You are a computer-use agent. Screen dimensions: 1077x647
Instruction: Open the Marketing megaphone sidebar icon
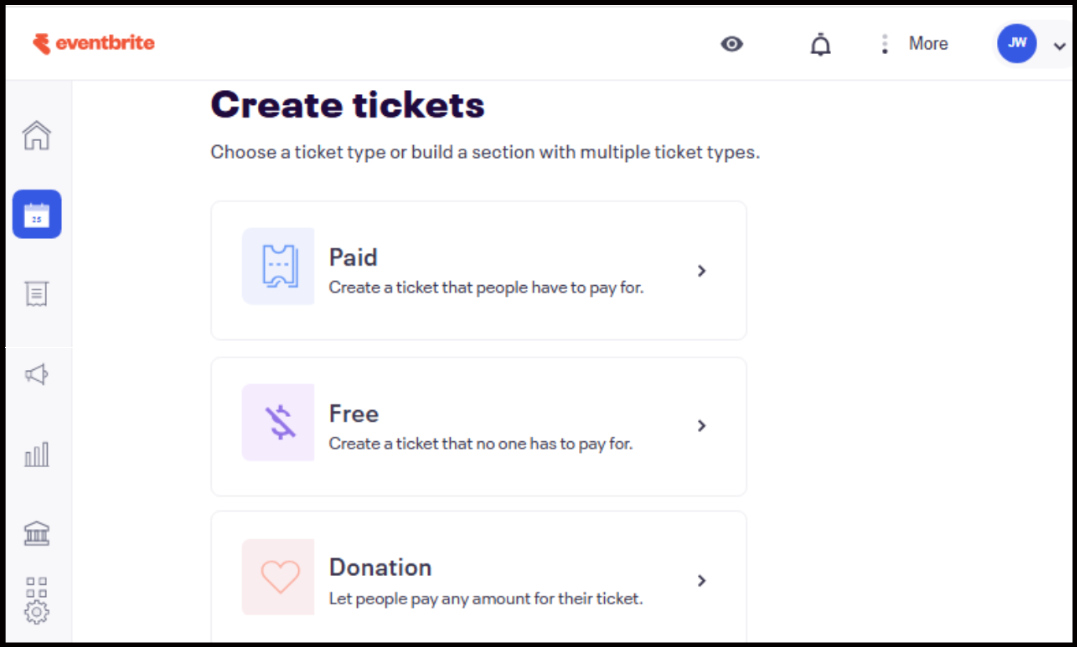pyautogui.click(x=37, y=375)
